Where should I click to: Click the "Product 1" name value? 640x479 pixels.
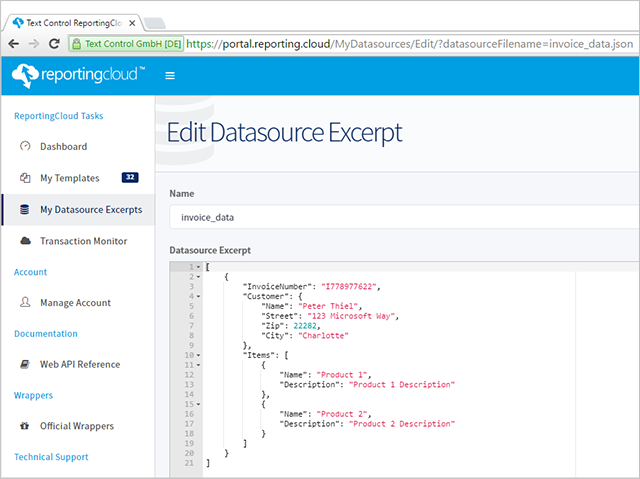(342, 375)
